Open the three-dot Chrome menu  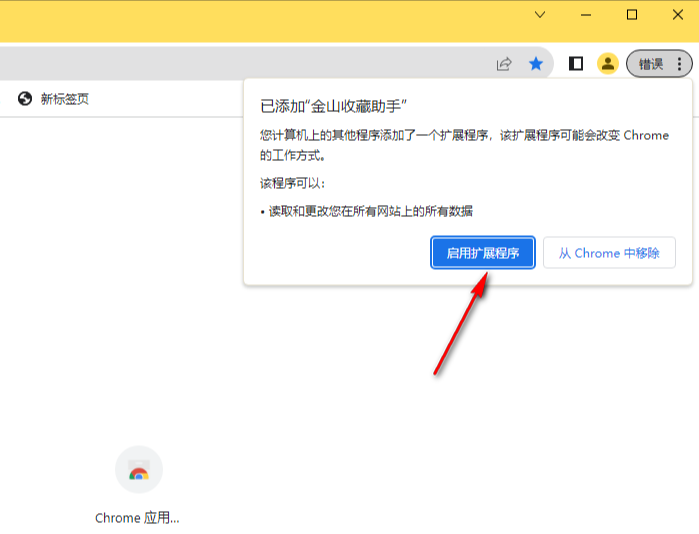[x=679, y=64]
